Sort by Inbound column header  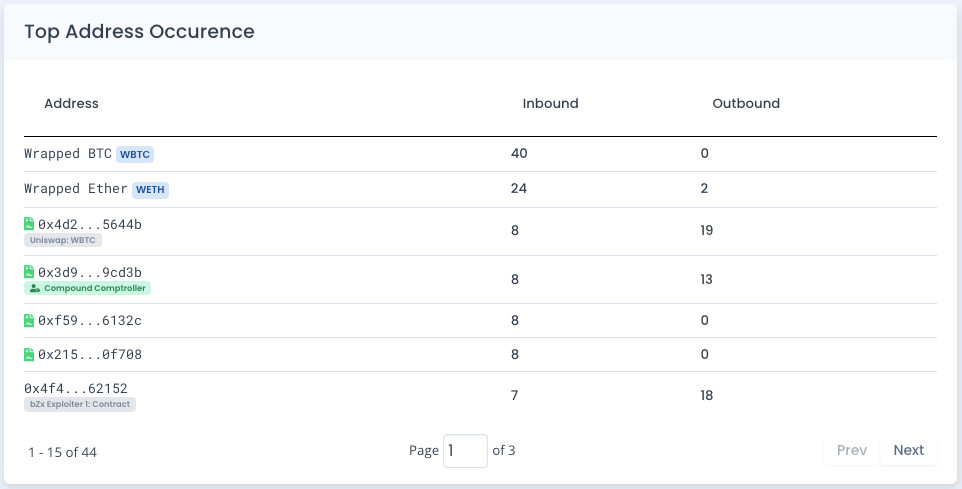point(550,103)
